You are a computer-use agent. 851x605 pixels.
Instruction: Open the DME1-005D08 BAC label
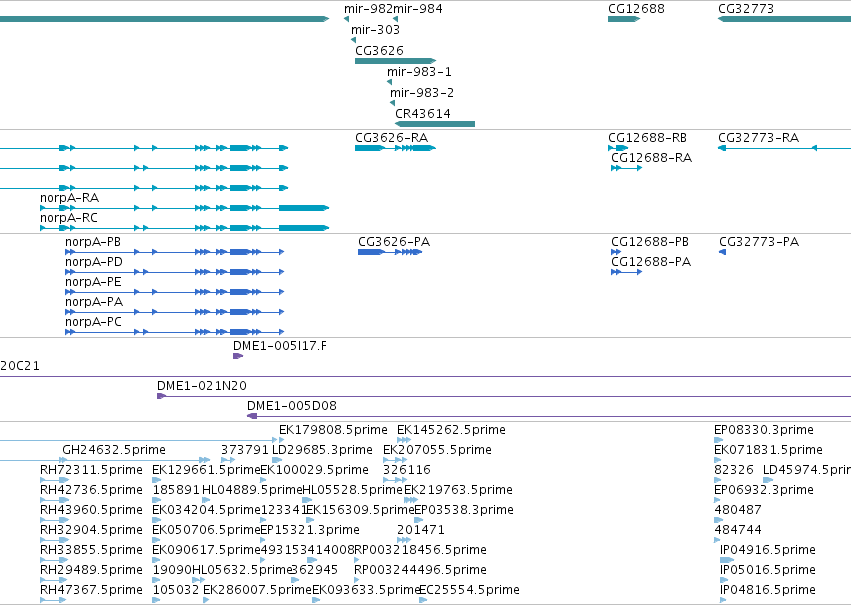pos(292,406)
